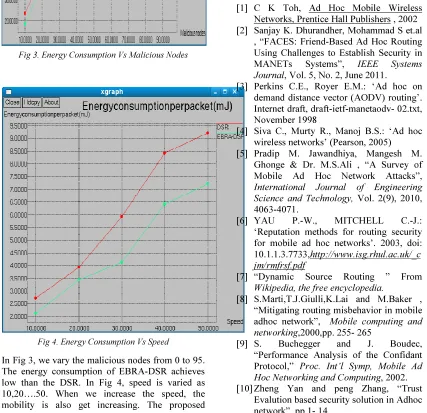This screenshot has width=427, height=413.
Task: Open the isg.rhul.ac.uk PDF link in reference 6
Action: pyautogui.click(x=337, y=260)
